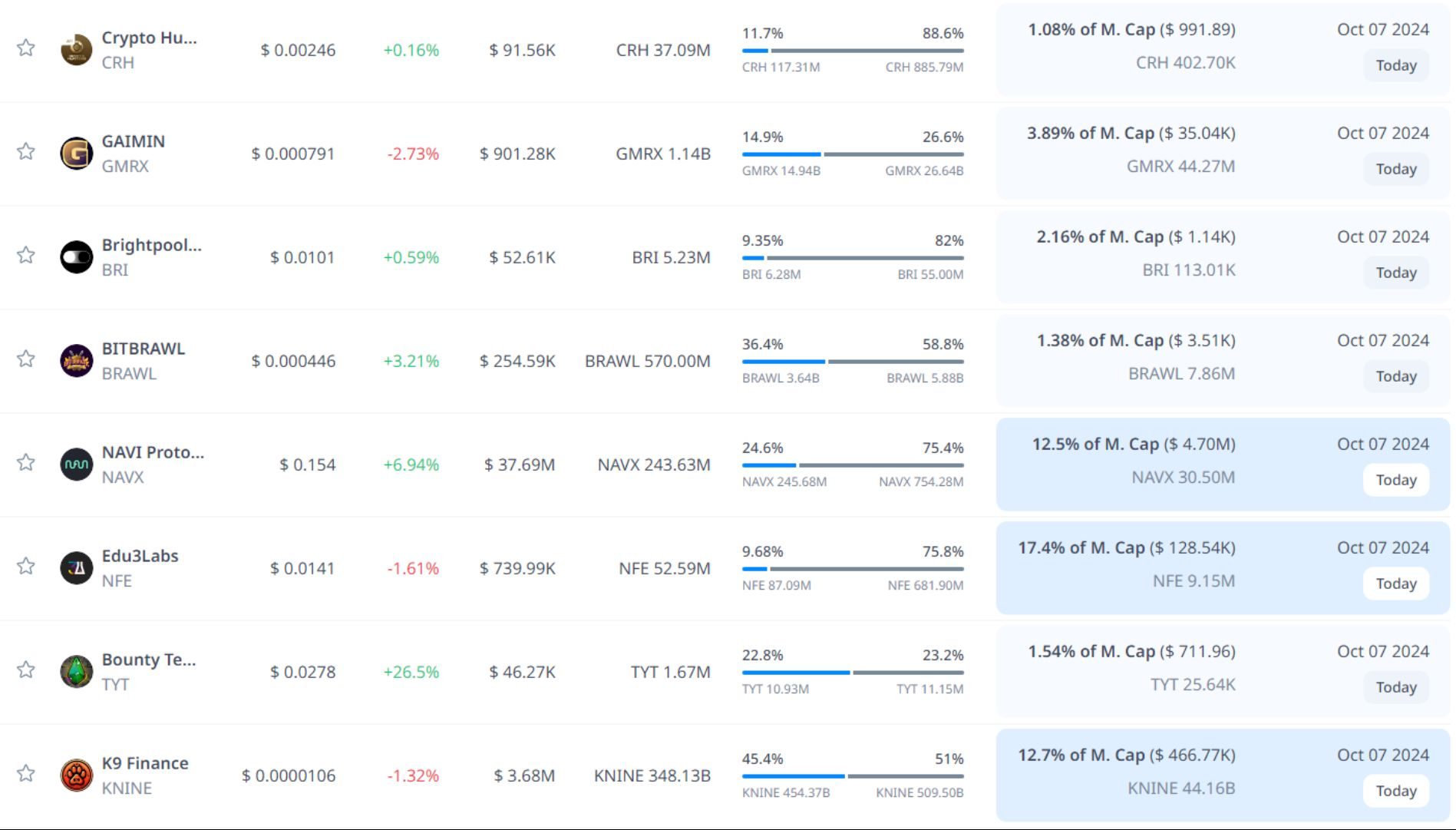Click the Today button in NAVX row

pyautogui.click(x=1395, y=480)
